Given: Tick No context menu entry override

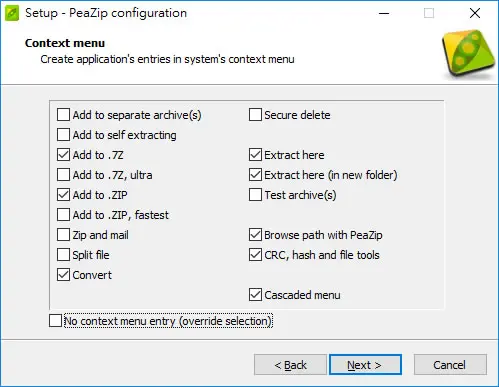Looking at the screenshot, I should pyautogui.click(x=55, y=321).
